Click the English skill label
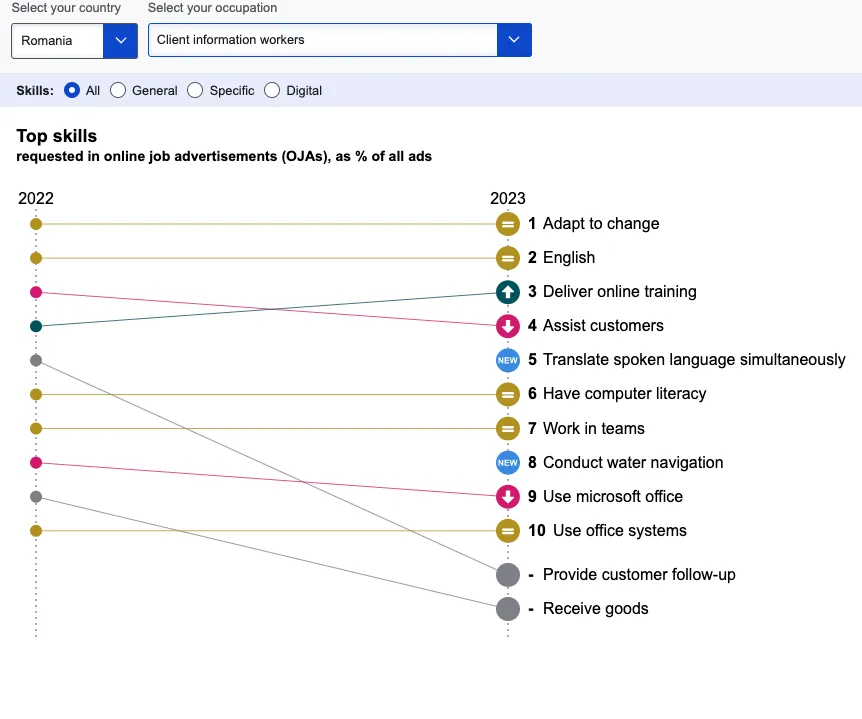The height and width of the screenshot is (719, 862). [568, 258]
